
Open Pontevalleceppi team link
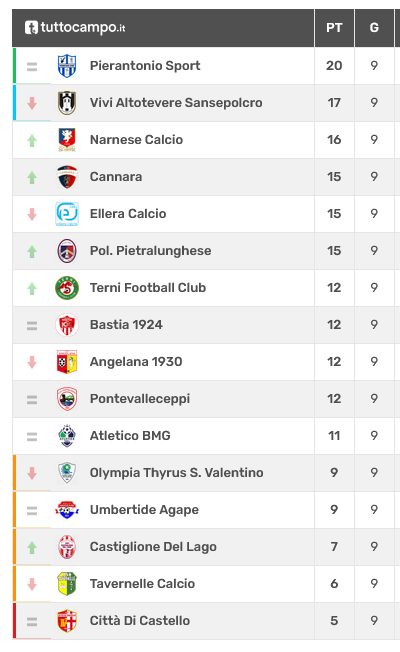click(140, 399)
